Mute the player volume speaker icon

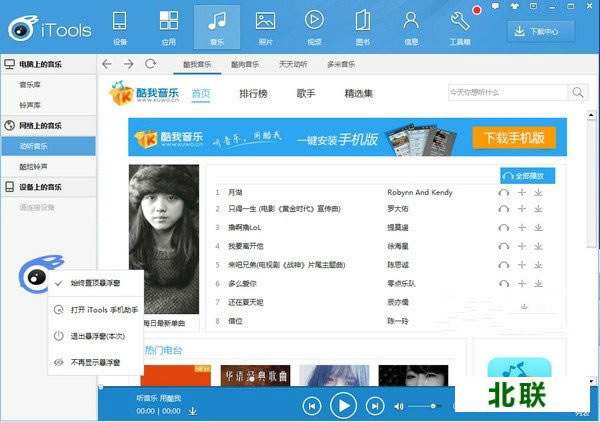coord(399,406)
